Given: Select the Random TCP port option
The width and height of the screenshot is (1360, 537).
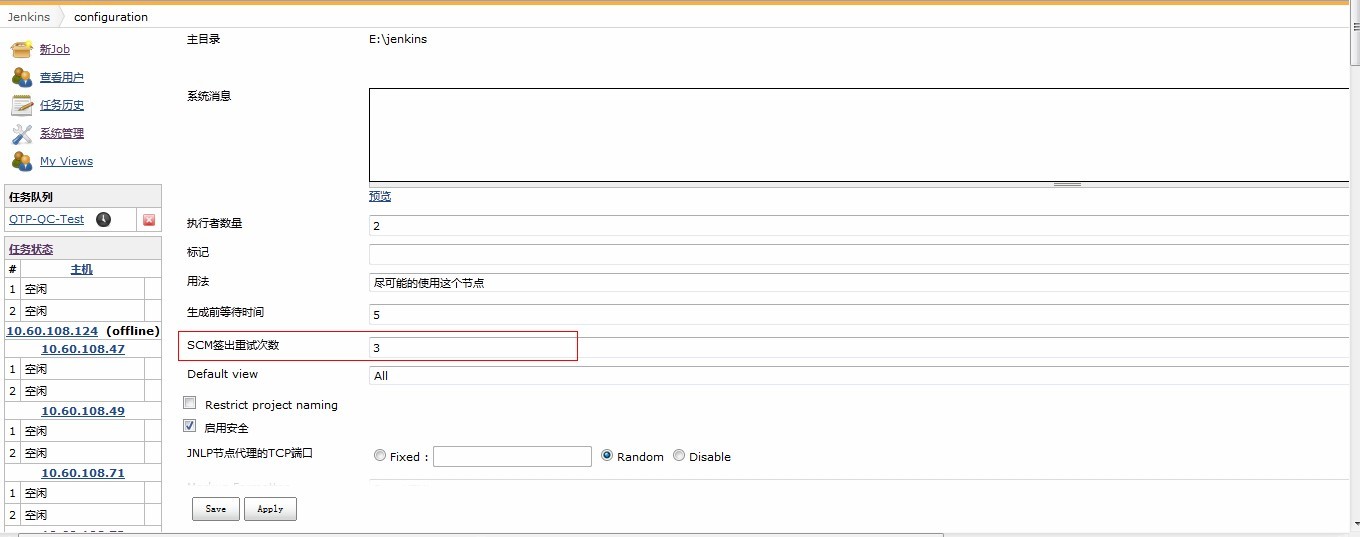Looking at the screenshot, I should pyautogui.click(x=607, y=456).
